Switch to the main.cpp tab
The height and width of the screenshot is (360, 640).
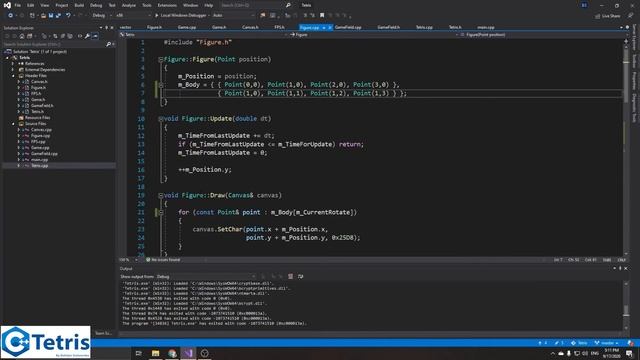point(486,27)
